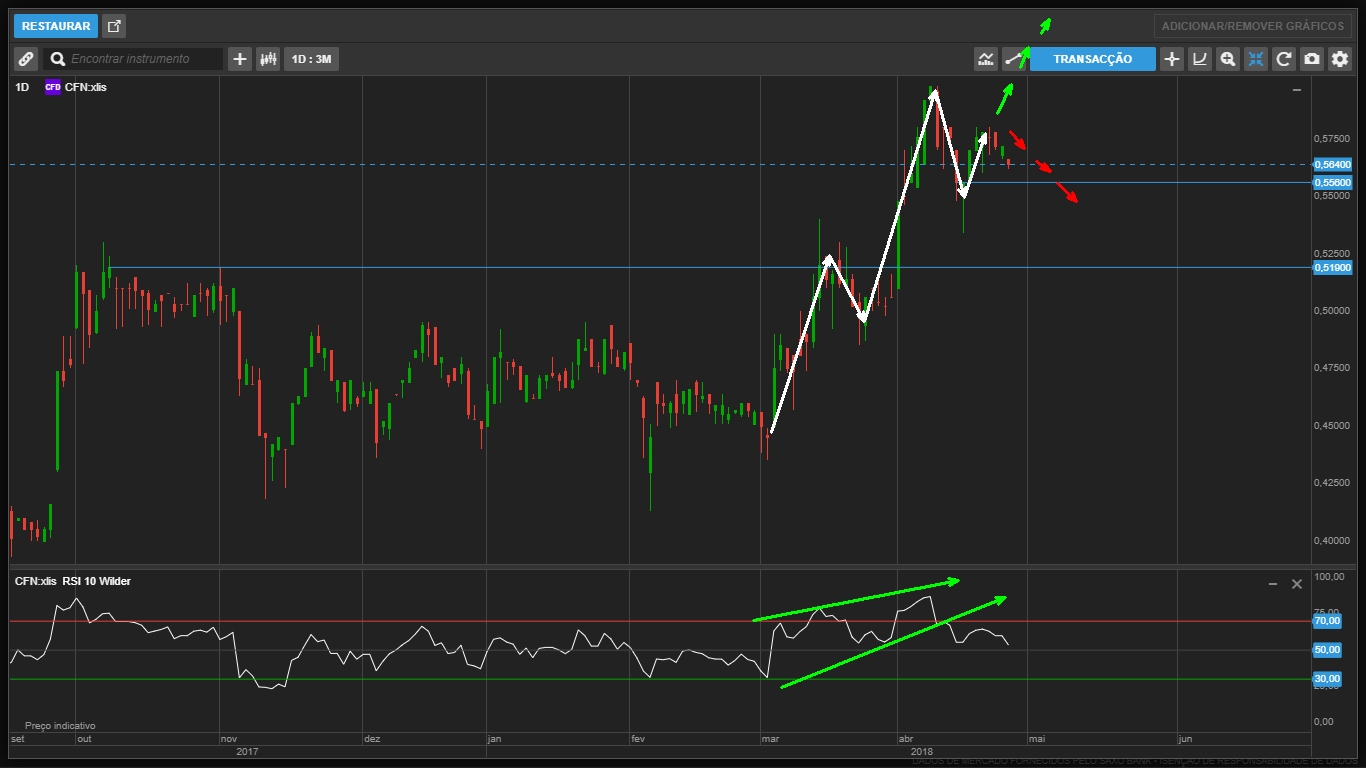Click the RESTAURAR button
Viewport: 1366px width, 768px height.
[56, 26]
